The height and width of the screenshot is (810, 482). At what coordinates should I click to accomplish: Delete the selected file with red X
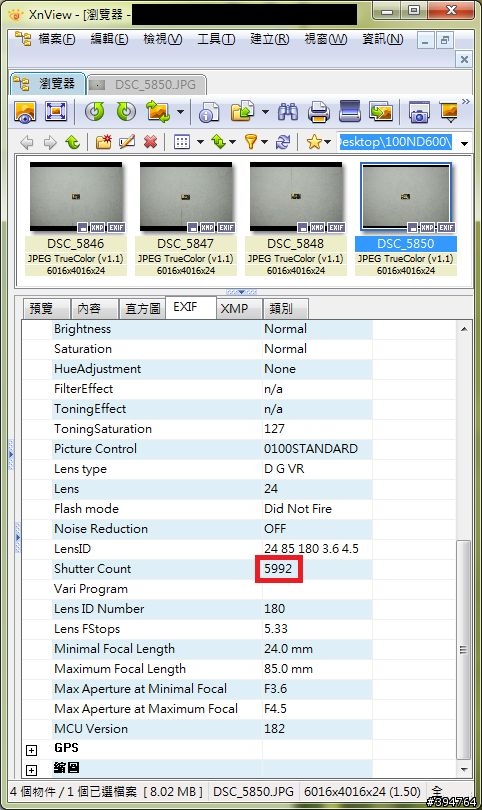(x=150, y=142)
